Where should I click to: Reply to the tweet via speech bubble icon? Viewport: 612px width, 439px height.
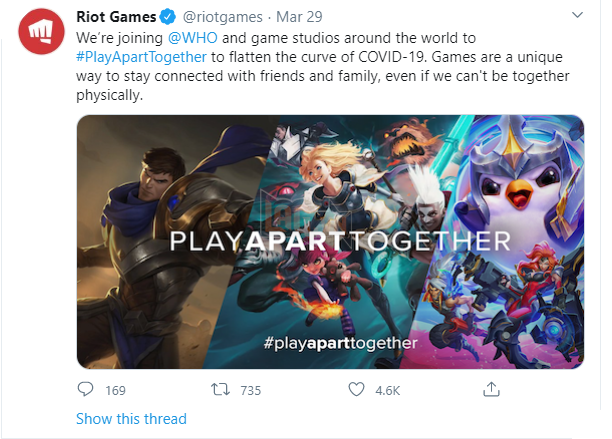tap(86, 389)
